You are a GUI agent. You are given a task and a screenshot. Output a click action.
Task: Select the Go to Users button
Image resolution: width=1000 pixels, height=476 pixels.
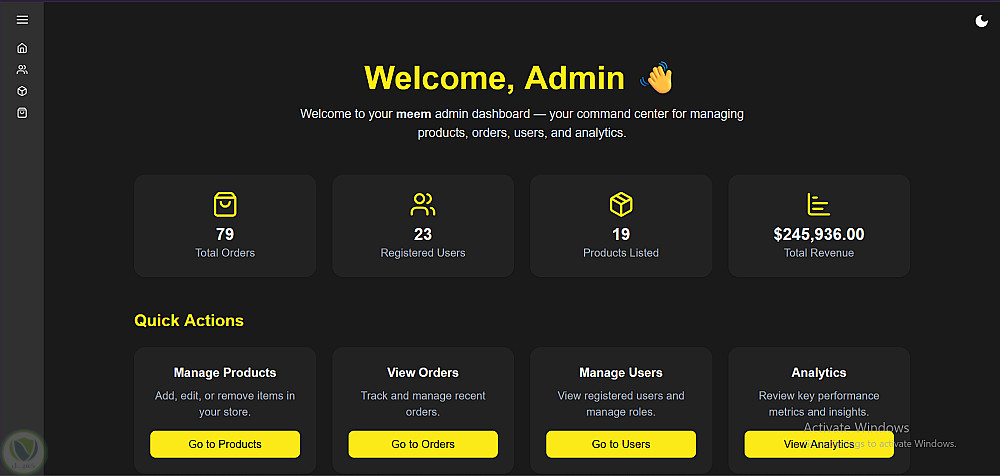tap(621, 444)
